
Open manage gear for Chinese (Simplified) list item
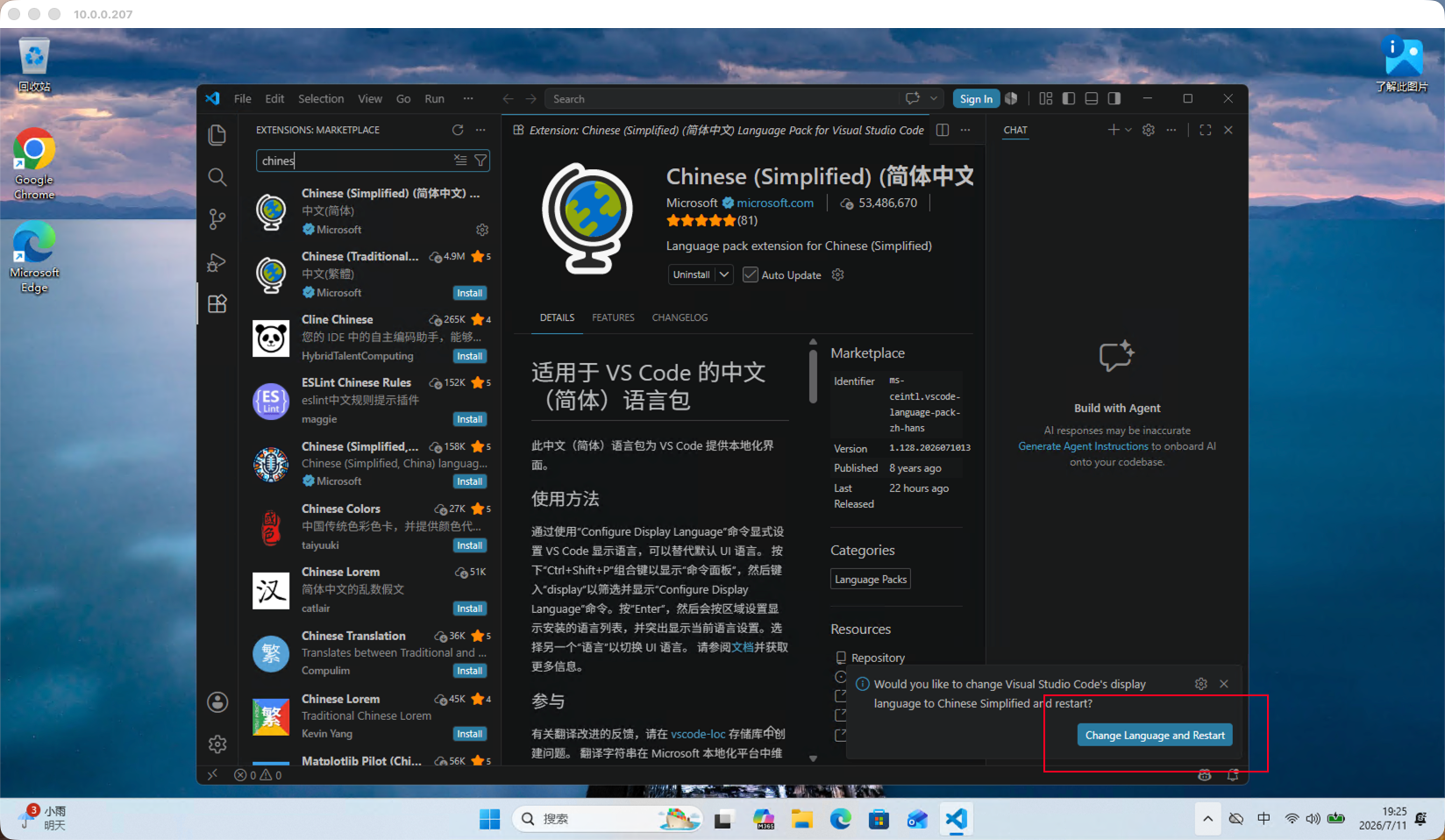tap(482, 230)
